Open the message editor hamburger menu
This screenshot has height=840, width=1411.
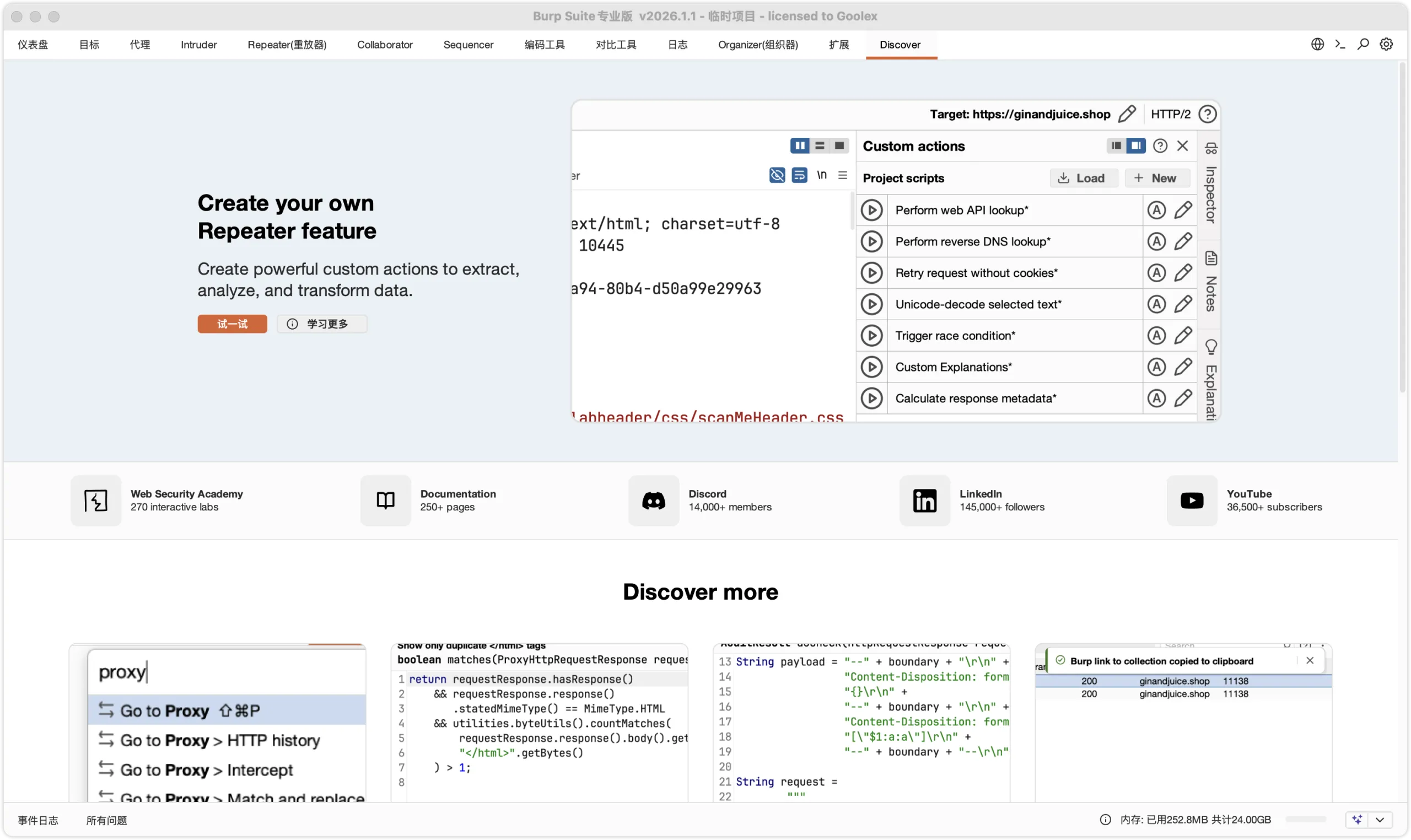[842, 175]
